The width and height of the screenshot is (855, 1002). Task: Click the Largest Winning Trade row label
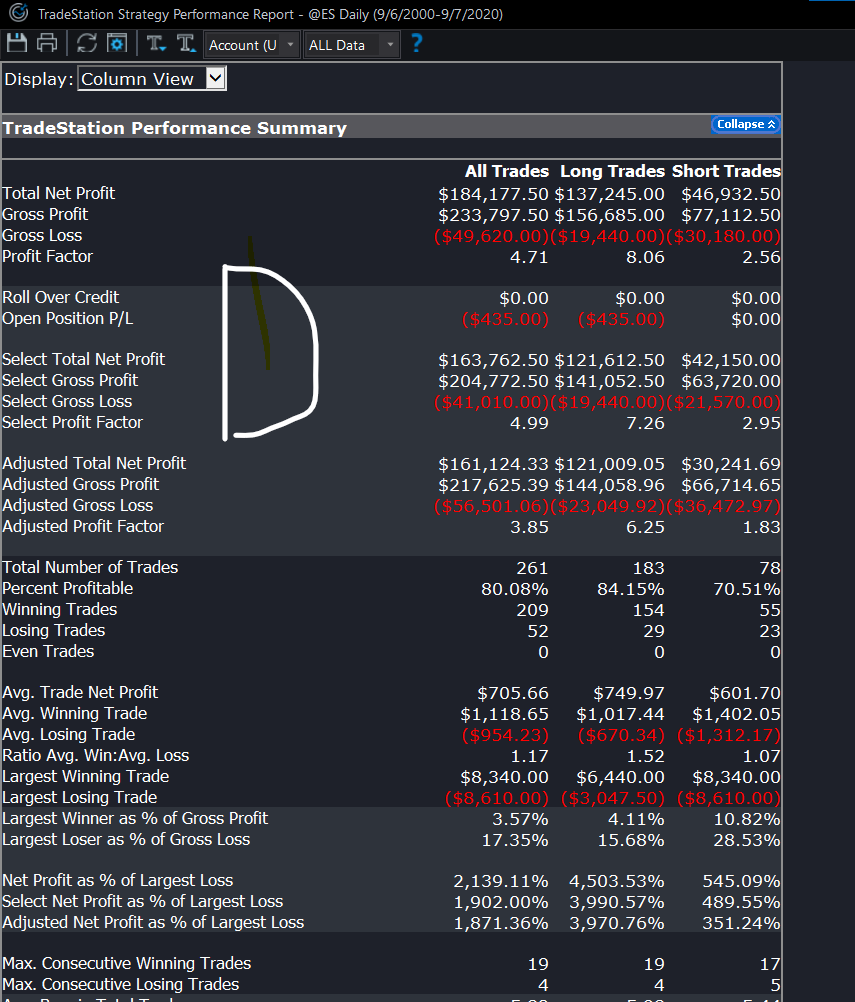[x=86, y=776]
